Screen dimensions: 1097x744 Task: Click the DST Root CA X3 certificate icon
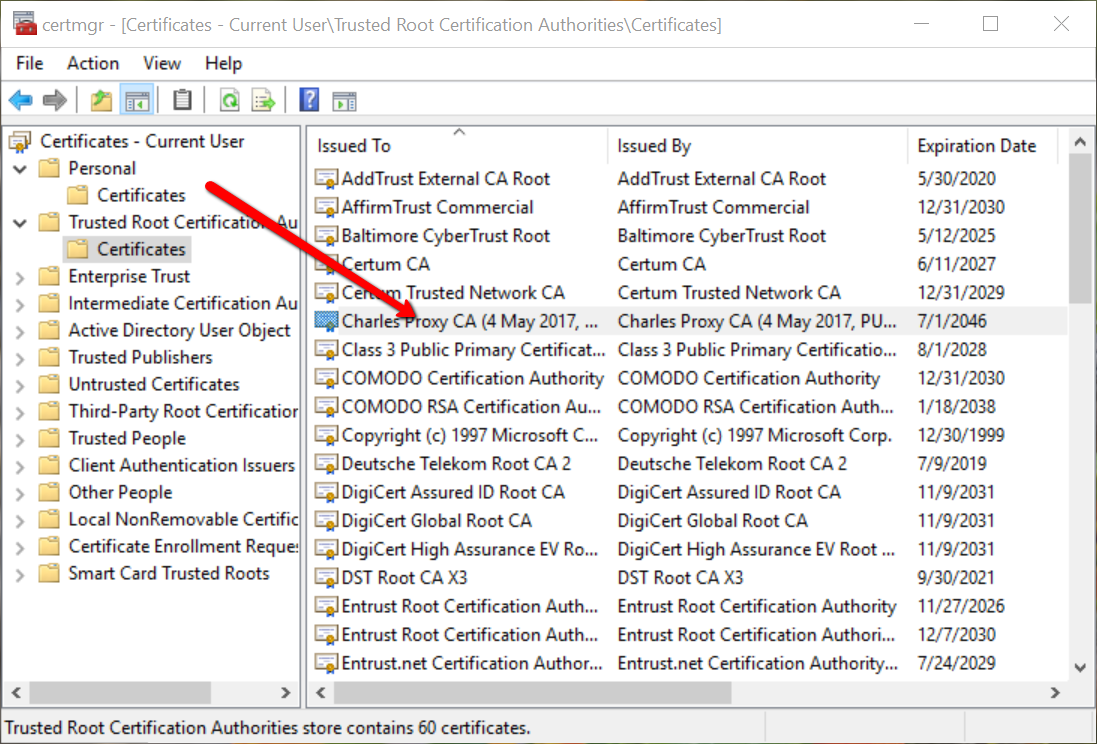pyautogui.click(x=326, y=577)
